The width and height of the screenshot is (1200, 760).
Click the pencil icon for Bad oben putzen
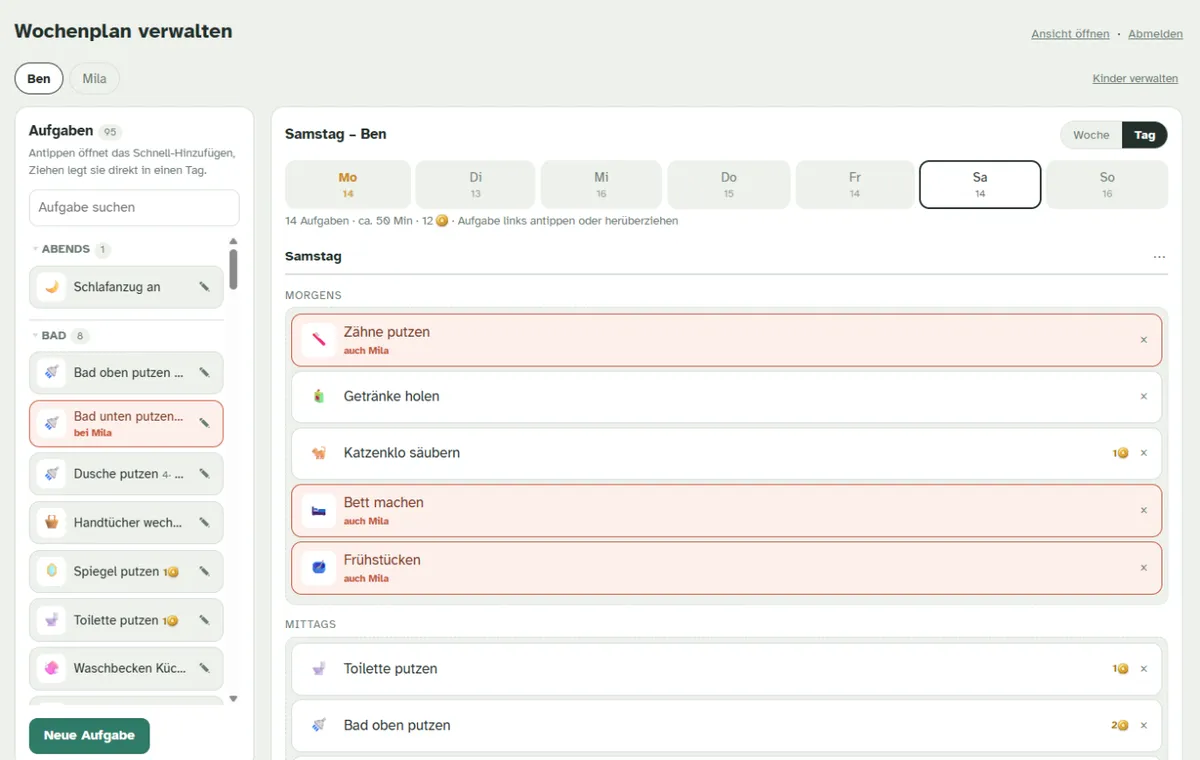pos(204,373)
